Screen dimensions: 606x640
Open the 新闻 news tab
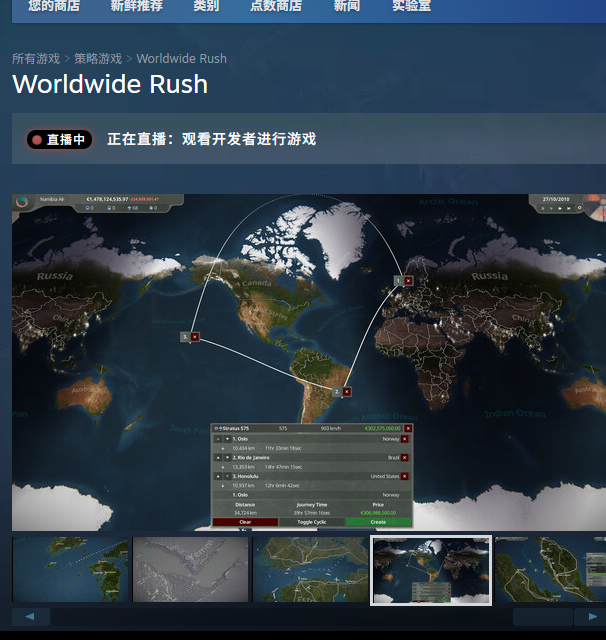(347, 6)
